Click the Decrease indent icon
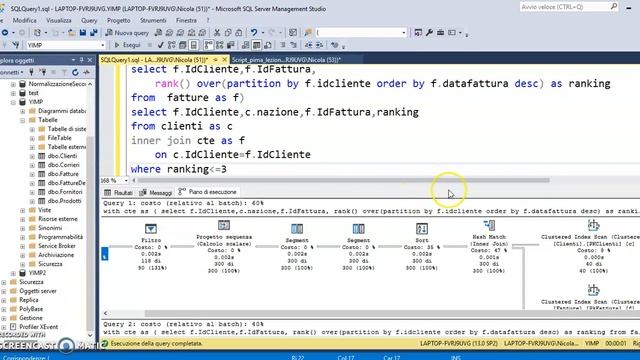This screenshot has height=360, width=640. (309, 45)
